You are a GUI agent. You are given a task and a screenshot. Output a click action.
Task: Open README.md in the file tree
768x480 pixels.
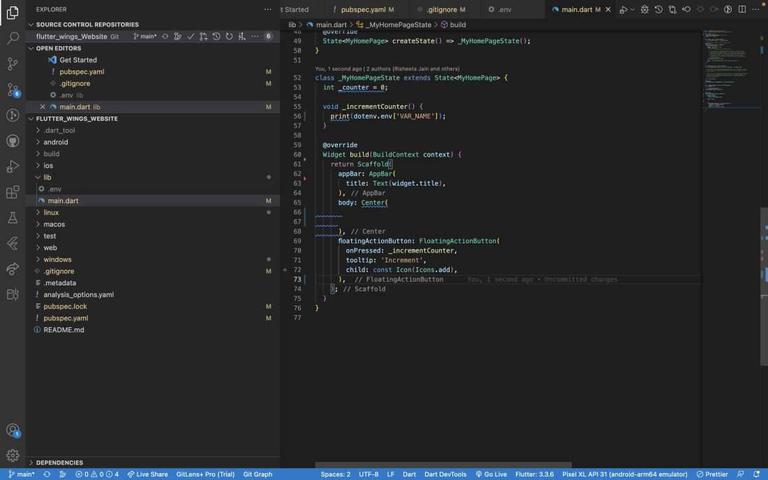[64, 330]
